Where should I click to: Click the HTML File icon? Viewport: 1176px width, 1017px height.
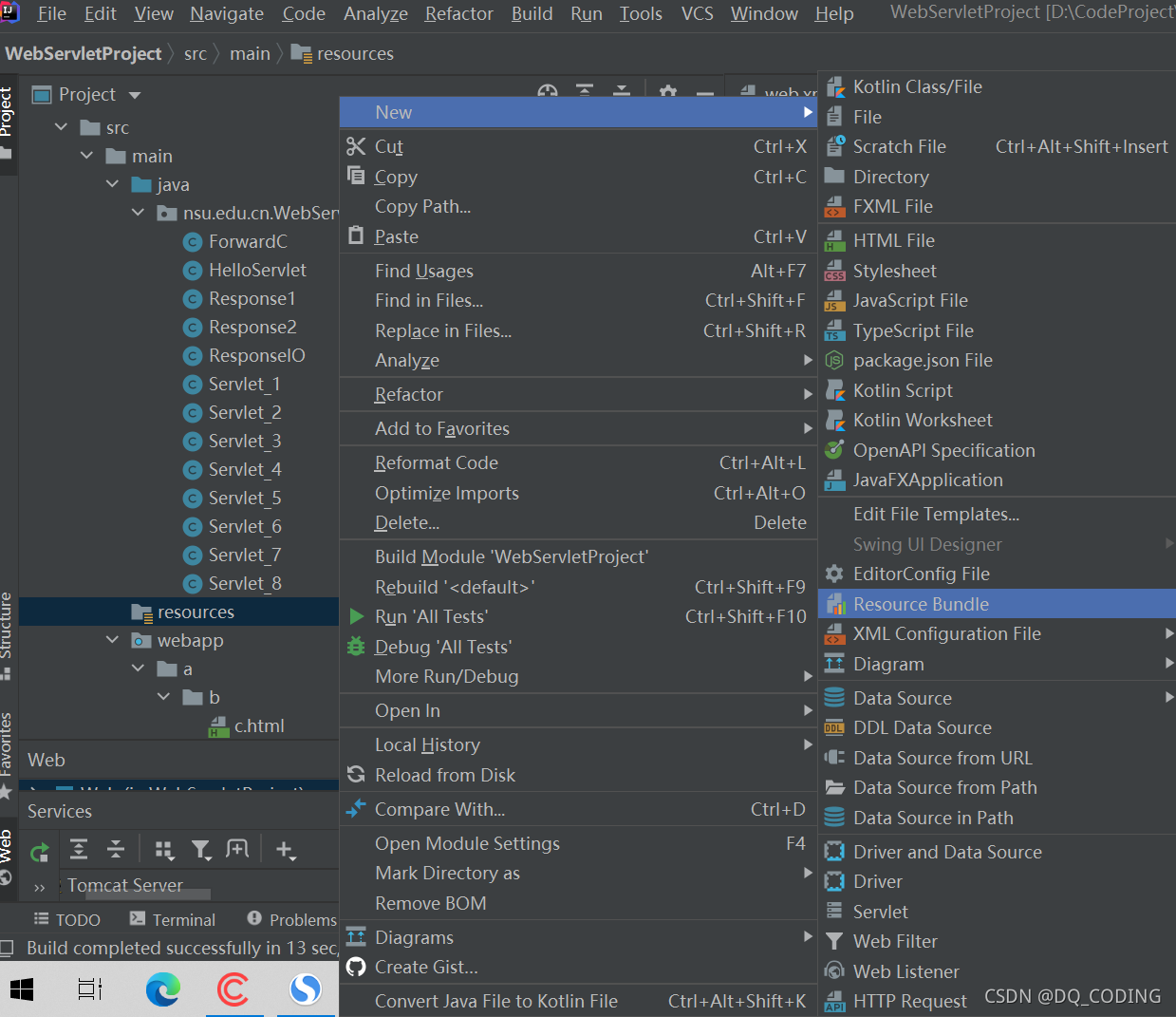[835, 240]
